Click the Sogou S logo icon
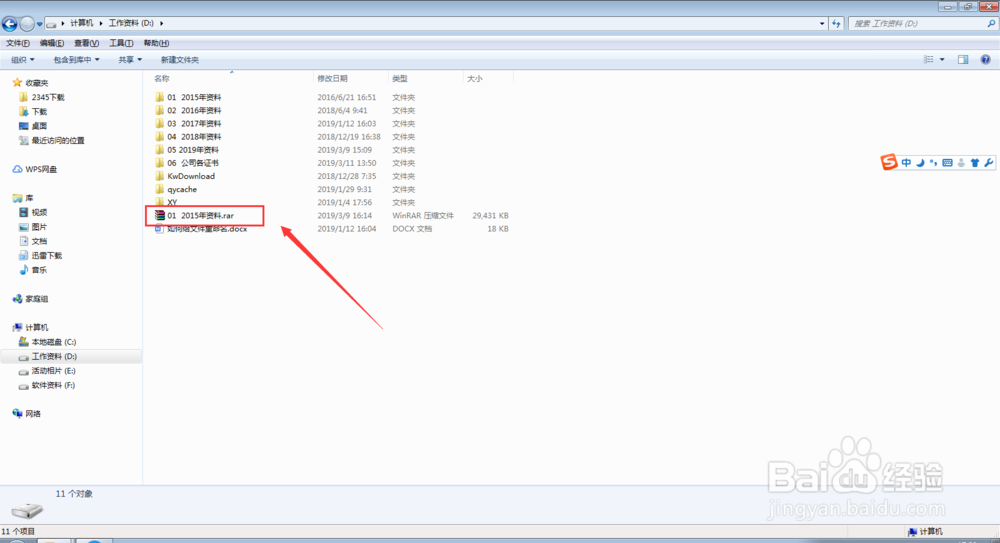The width and height of the screenshot is (1000, 543). tap(889, 163)
